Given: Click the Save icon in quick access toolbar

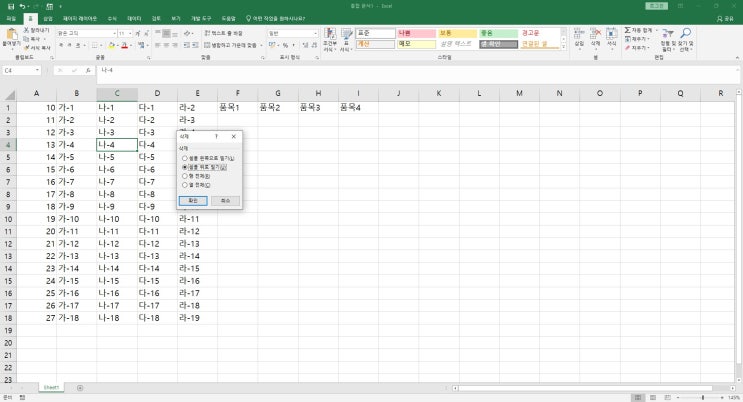Looking at the screenshot, I should click(11, 6).
